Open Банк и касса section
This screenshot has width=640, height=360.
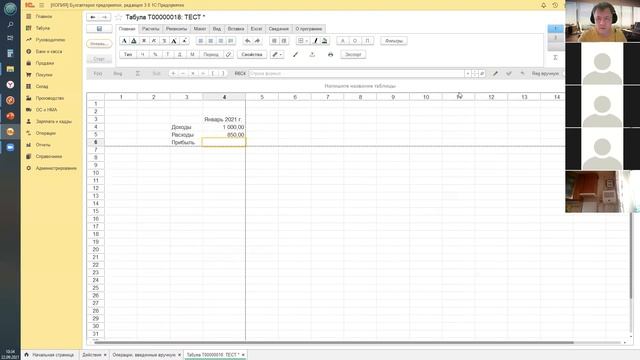pos(49,51)
